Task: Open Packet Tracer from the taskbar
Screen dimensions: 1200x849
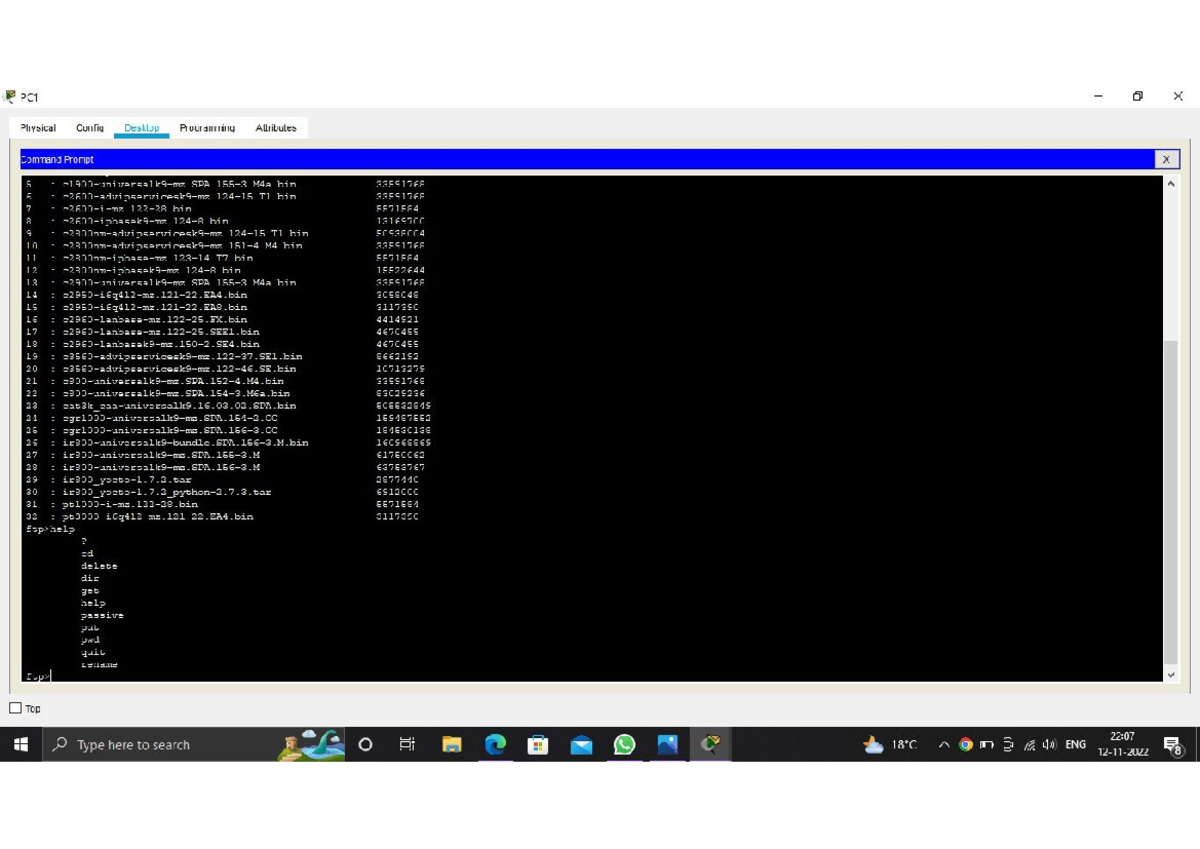Action: (711, 744)
